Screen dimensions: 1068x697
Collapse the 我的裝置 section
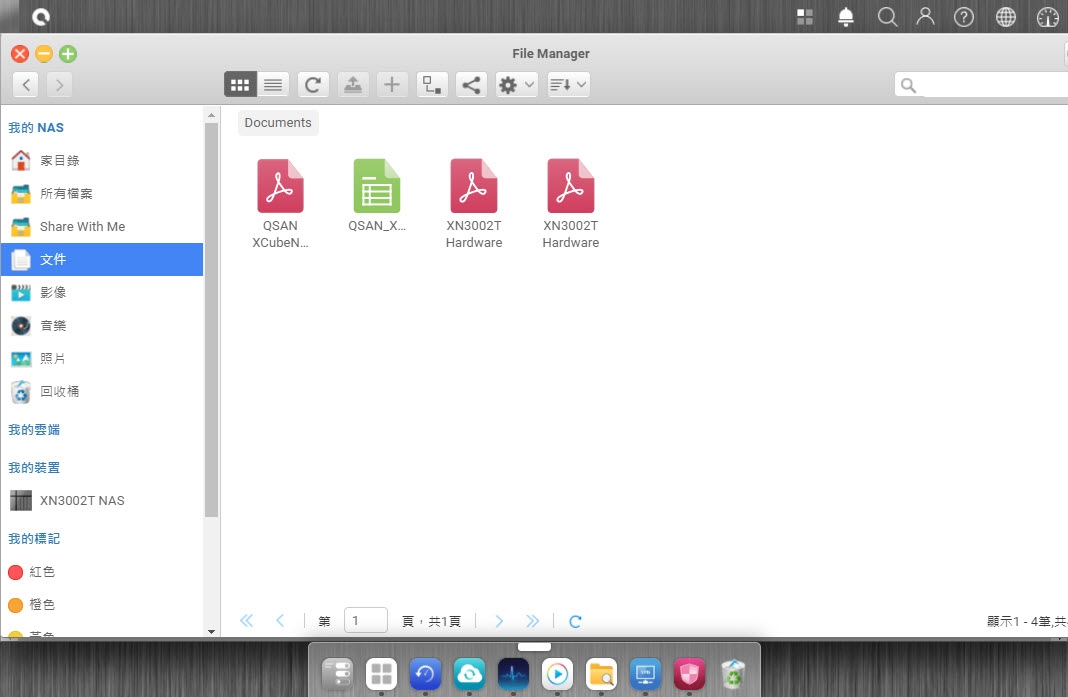34,468
